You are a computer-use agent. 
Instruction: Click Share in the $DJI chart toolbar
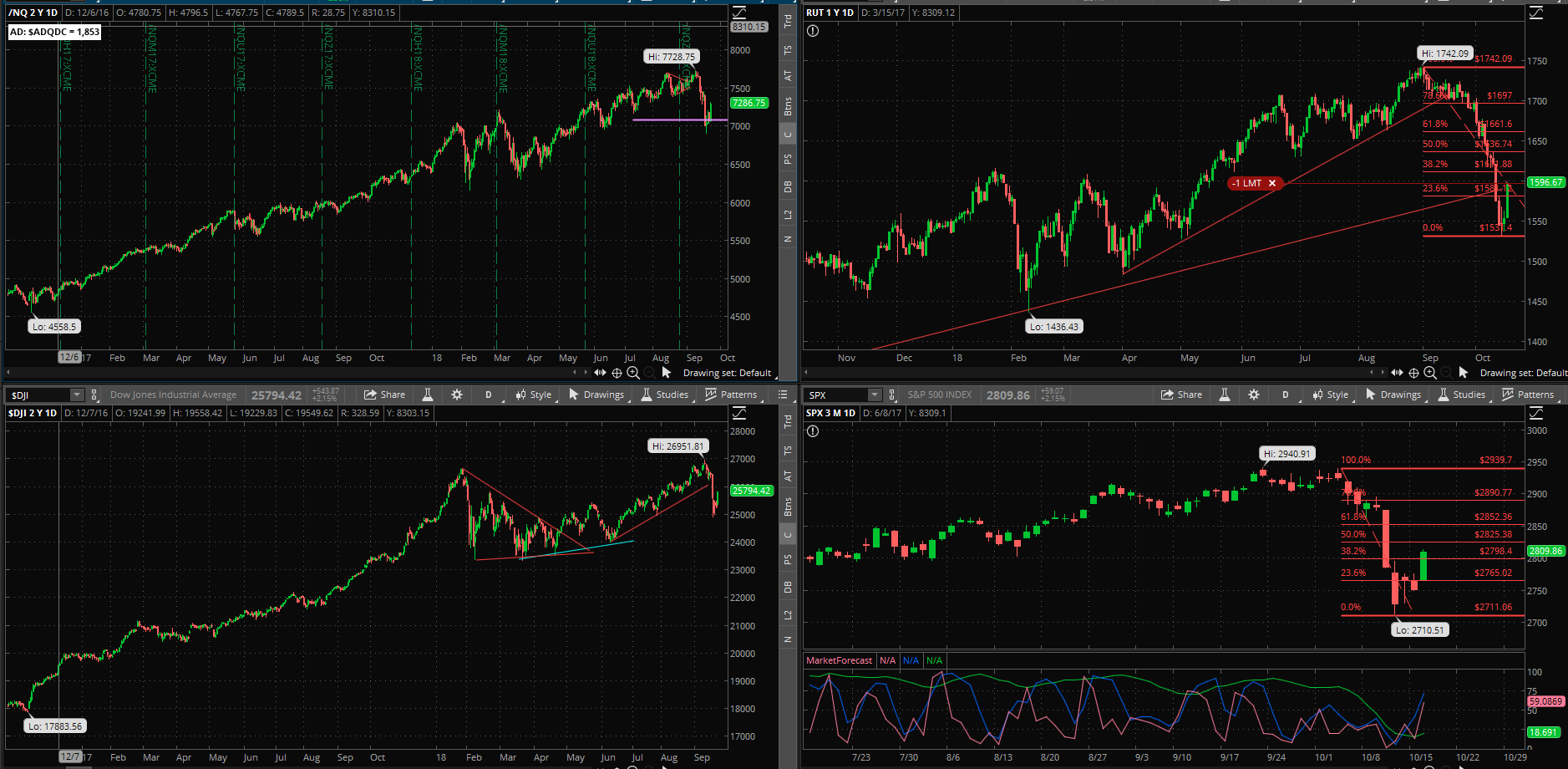(x=385, y=395)
